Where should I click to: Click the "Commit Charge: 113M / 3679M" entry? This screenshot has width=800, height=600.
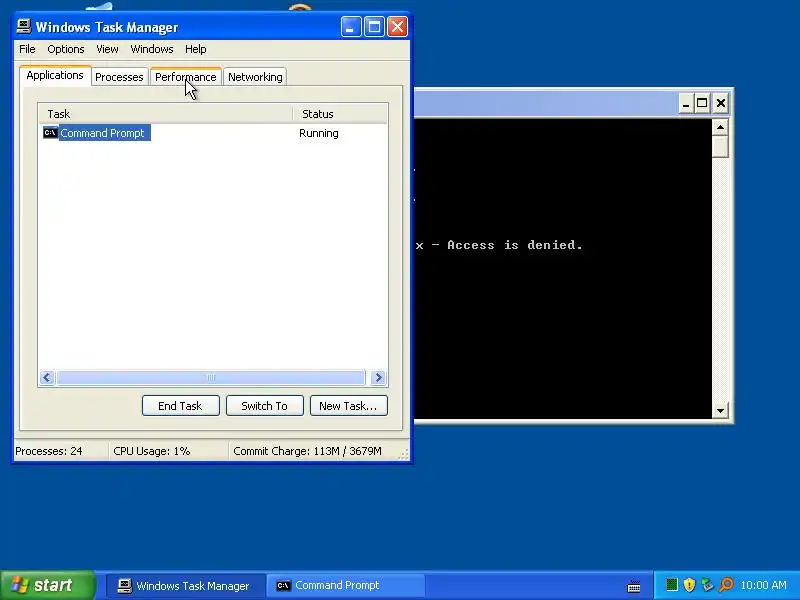coord(307,451)
